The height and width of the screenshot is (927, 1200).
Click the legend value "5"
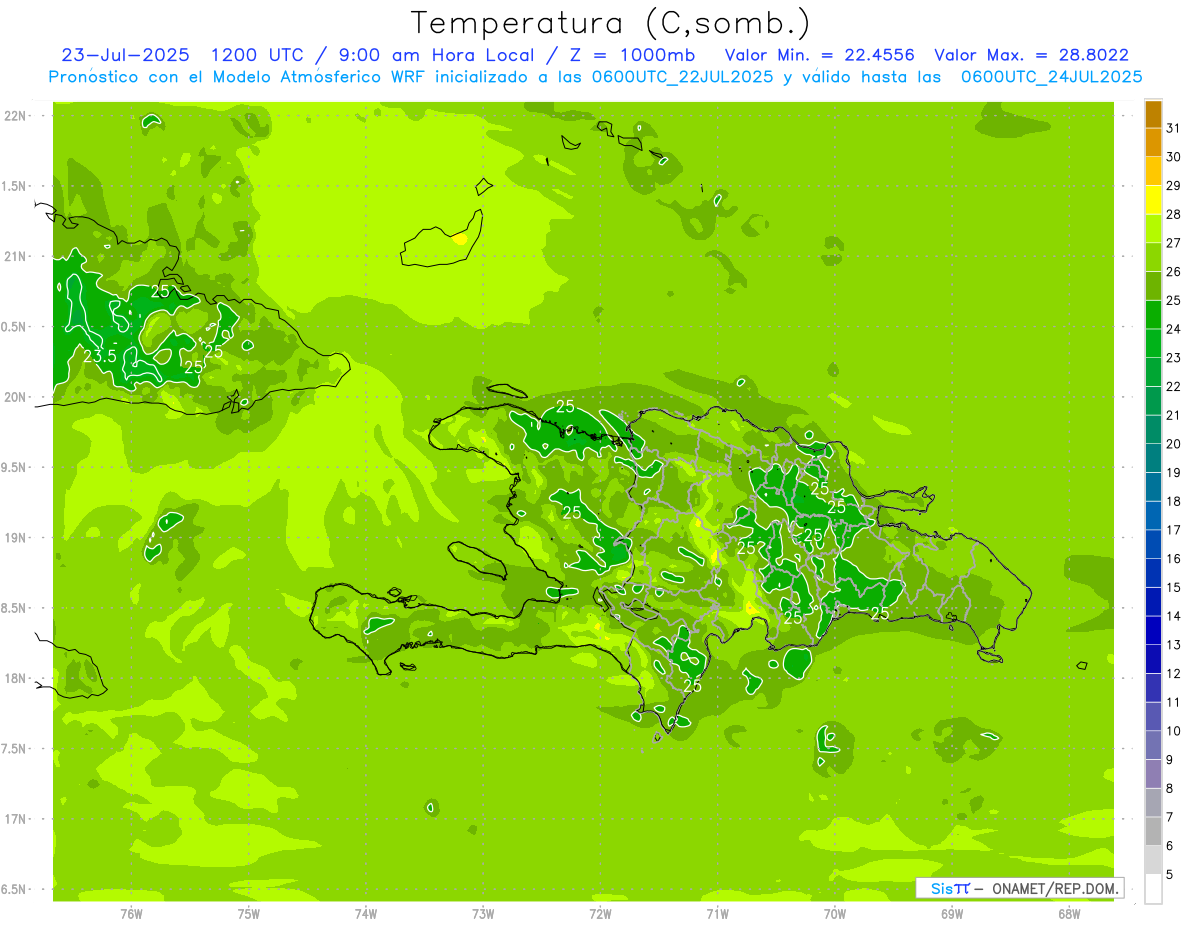1170,875
